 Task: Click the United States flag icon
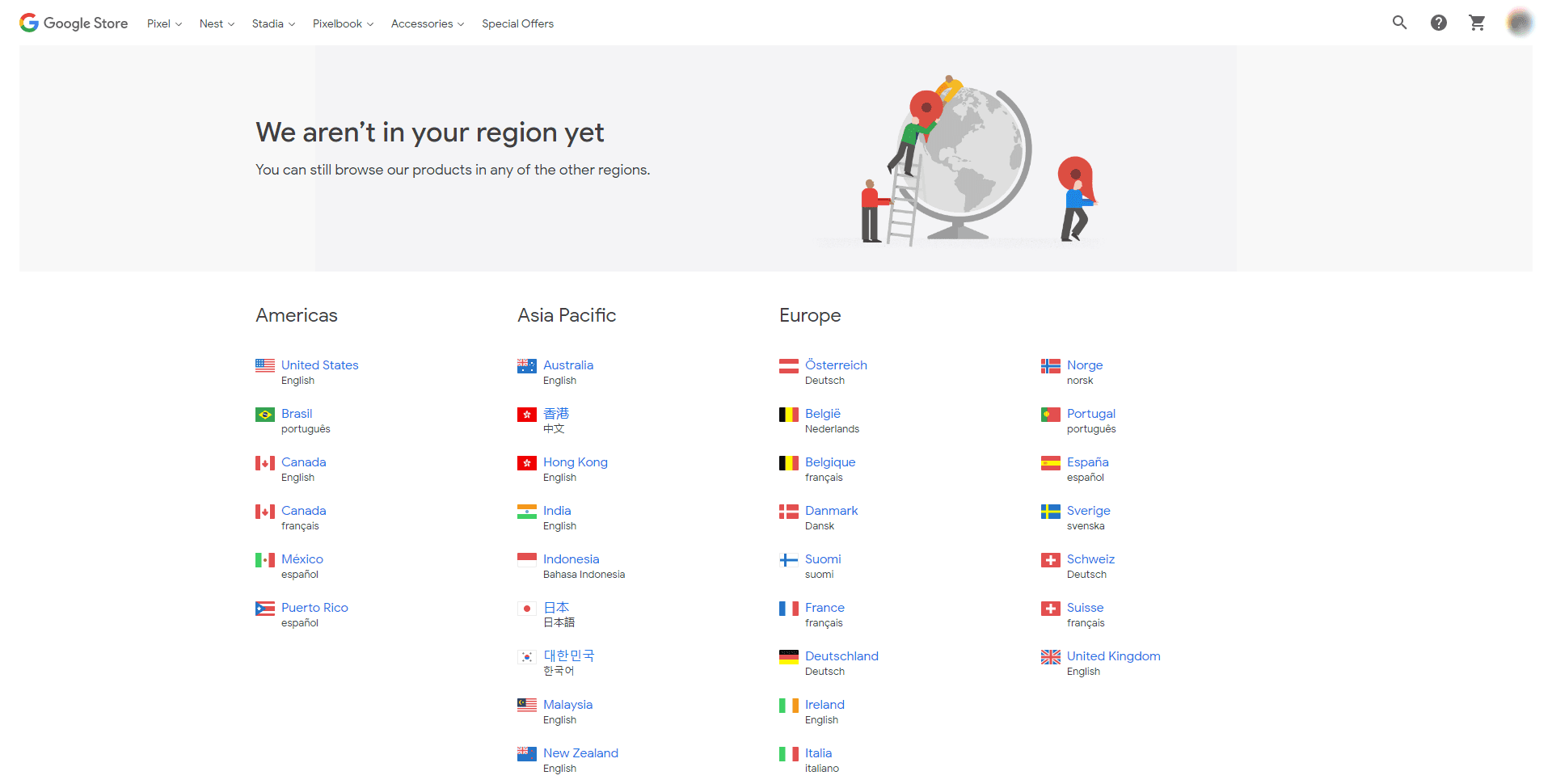[264, 365]
